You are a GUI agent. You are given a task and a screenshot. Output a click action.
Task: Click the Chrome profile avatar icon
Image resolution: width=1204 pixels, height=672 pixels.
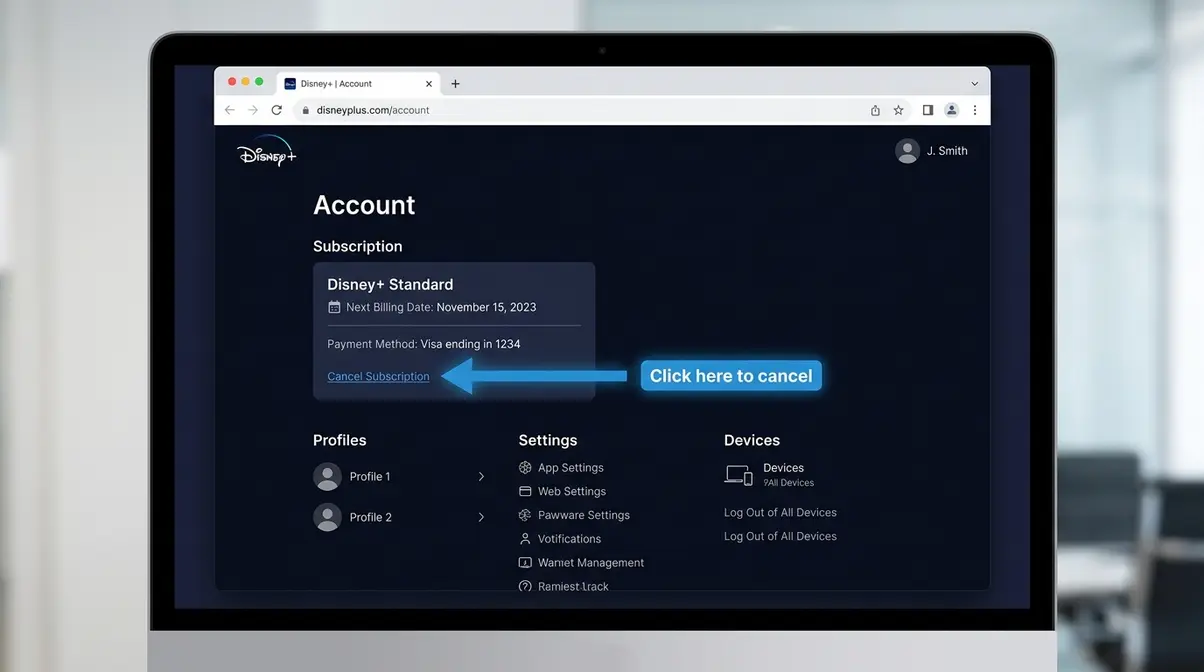tap(952, 110)
